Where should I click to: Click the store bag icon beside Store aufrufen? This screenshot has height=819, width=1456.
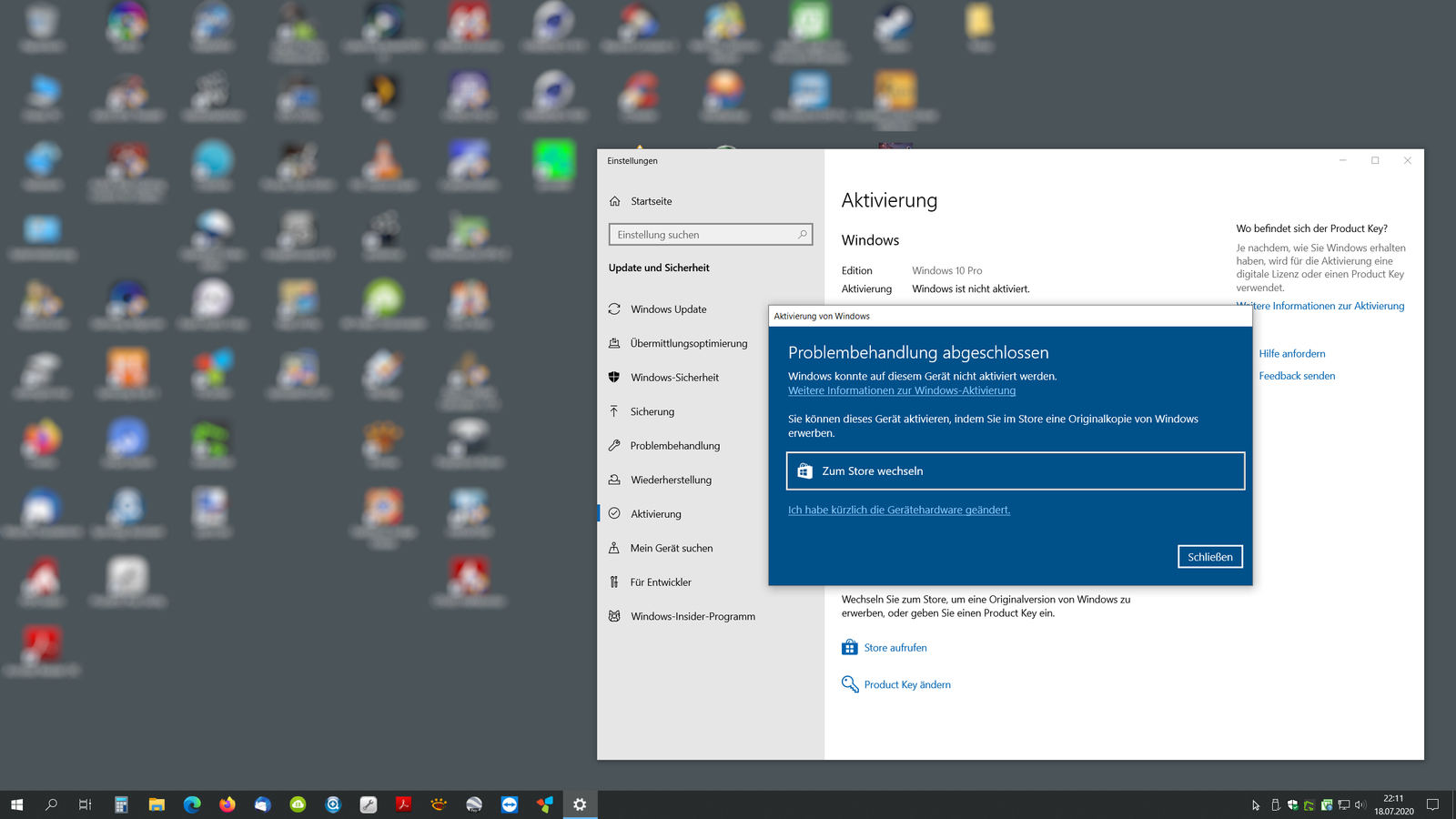[x=850, y=647]
